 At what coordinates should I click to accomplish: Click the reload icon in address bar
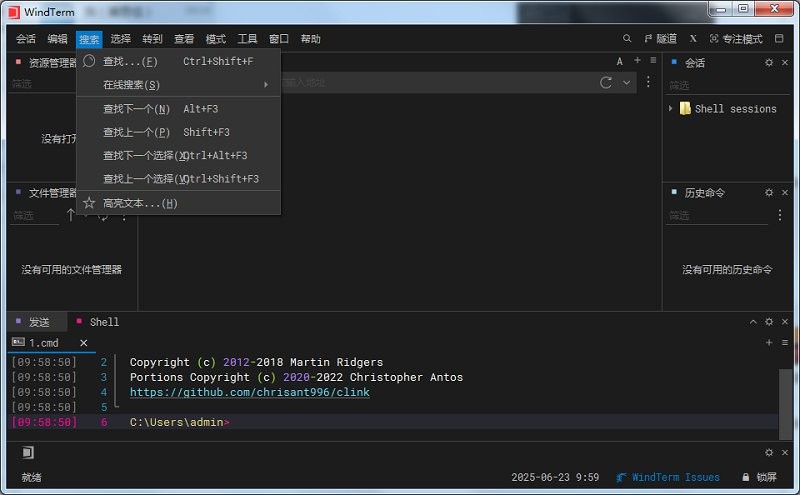point(606,83)
